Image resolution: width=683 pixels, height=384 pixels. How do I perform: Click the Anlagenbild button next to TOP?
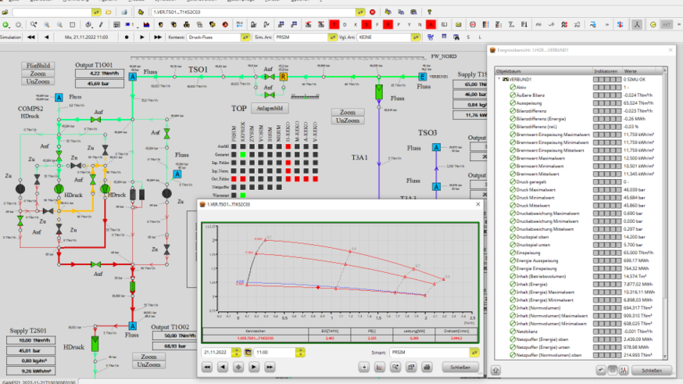coord(270,108)
